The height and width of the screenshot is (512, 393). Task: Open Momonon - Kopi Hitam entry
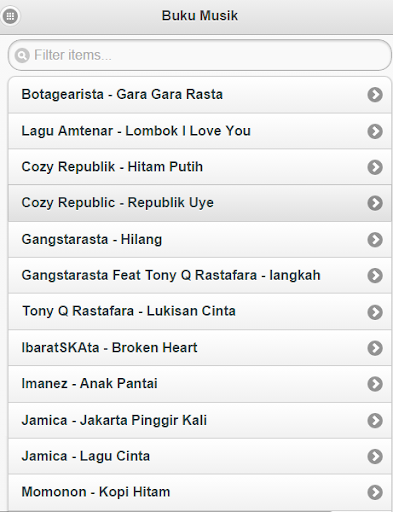[200, 492]
